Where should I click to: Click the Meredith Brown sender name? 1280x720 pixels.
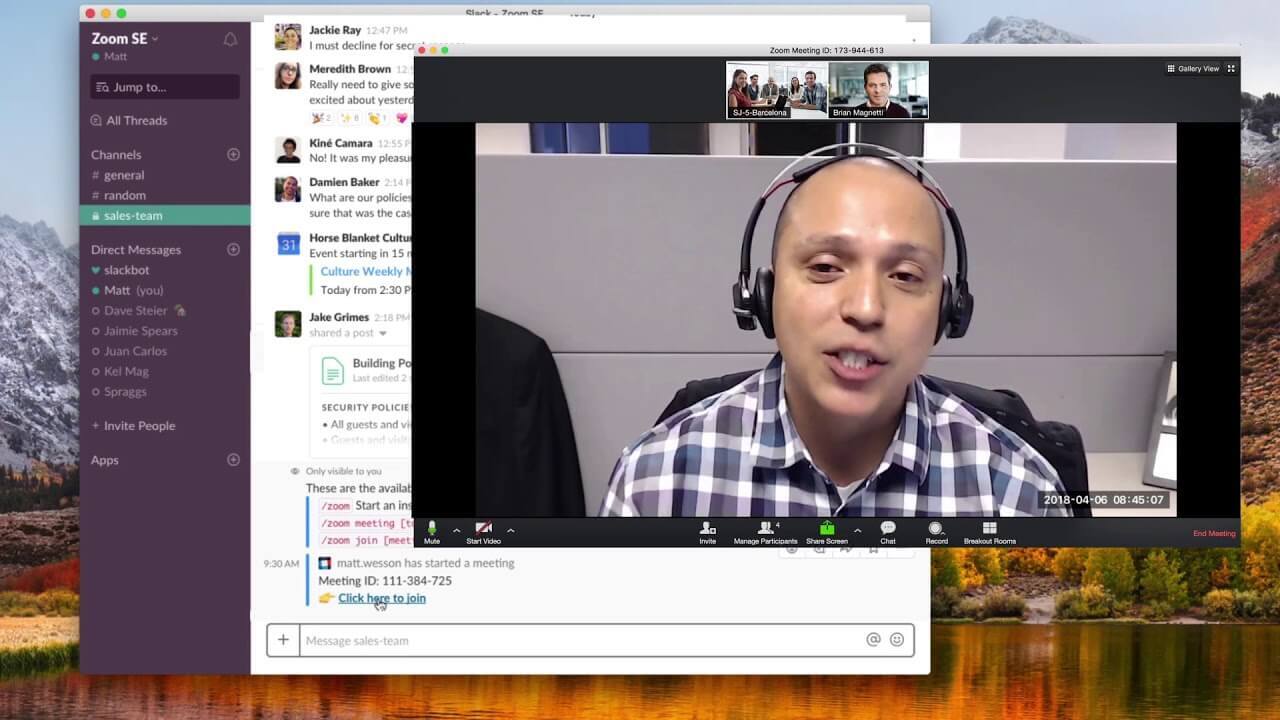pyautogui.click(x=350, y=69)
